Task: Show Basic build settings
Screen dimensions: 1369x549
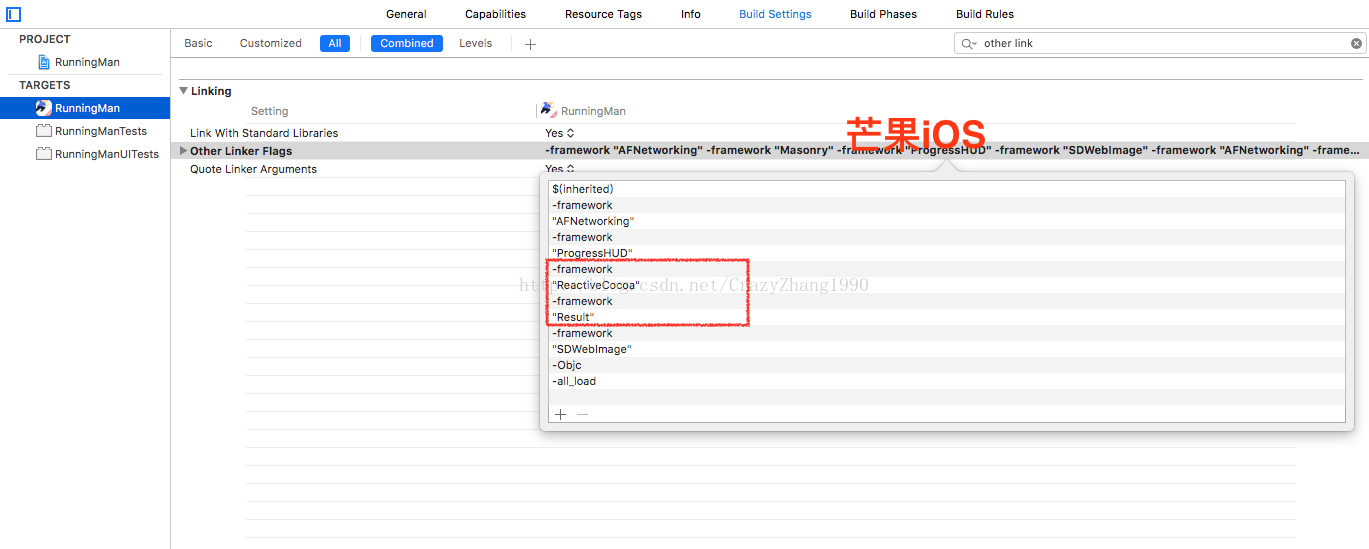Action: (198, 43)
